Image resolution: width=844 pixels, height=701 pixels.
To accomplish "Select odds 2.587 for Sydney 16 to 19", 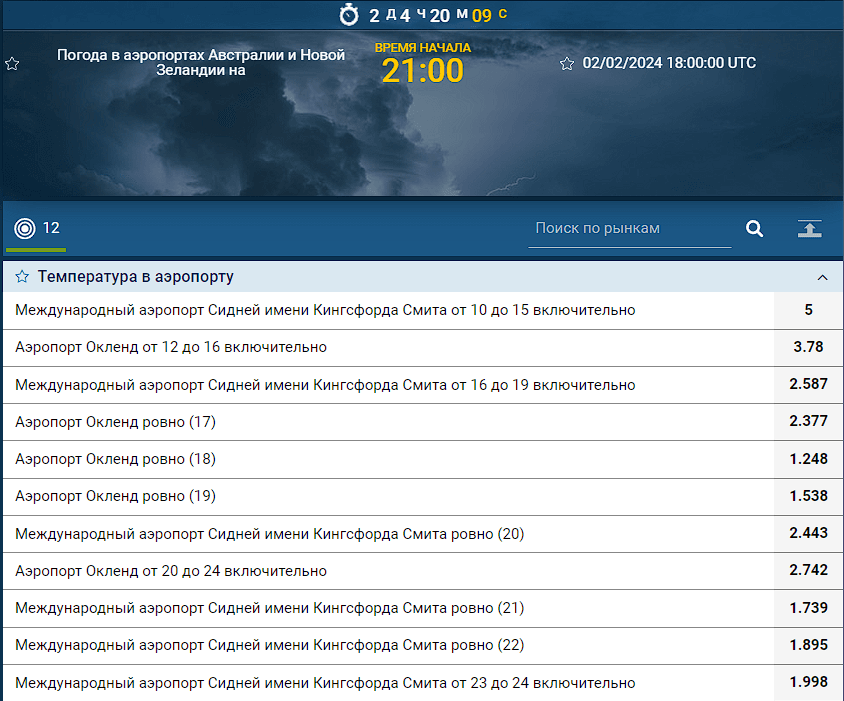I will tap(808, 384).
